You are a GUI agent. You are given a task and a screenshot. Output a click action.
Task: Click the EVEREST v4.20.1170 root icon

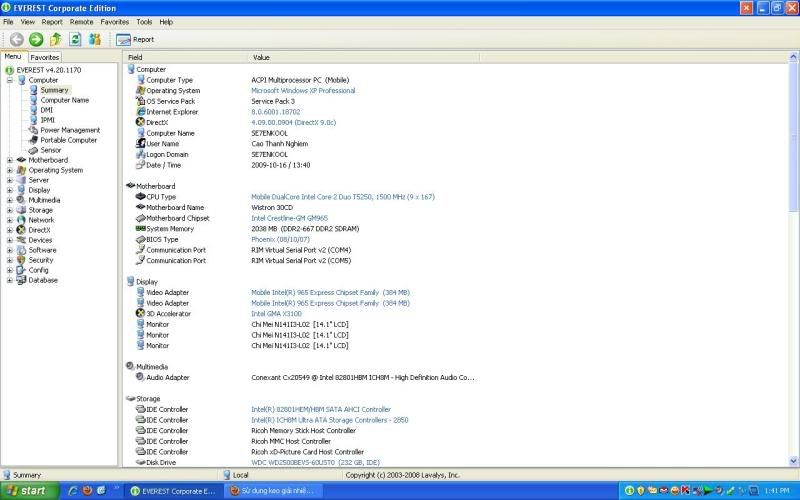click(x=9, y=70)
